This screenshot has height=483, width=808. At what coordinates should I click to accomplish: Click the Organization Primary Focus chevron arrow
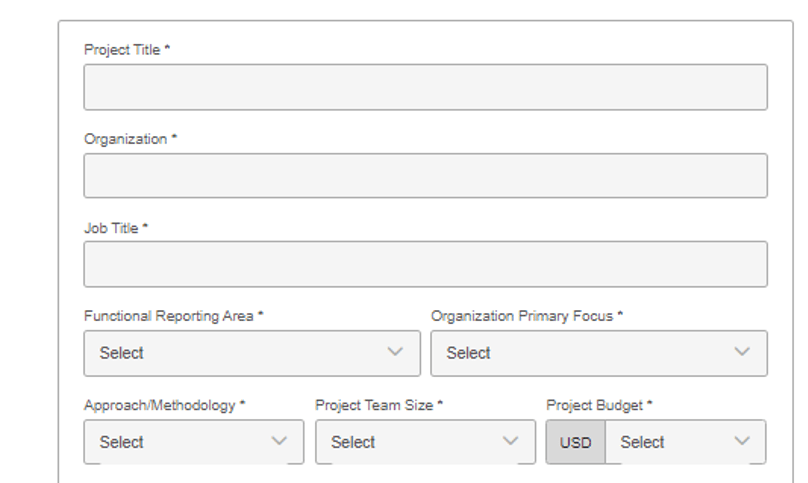[x=742, y=352]
